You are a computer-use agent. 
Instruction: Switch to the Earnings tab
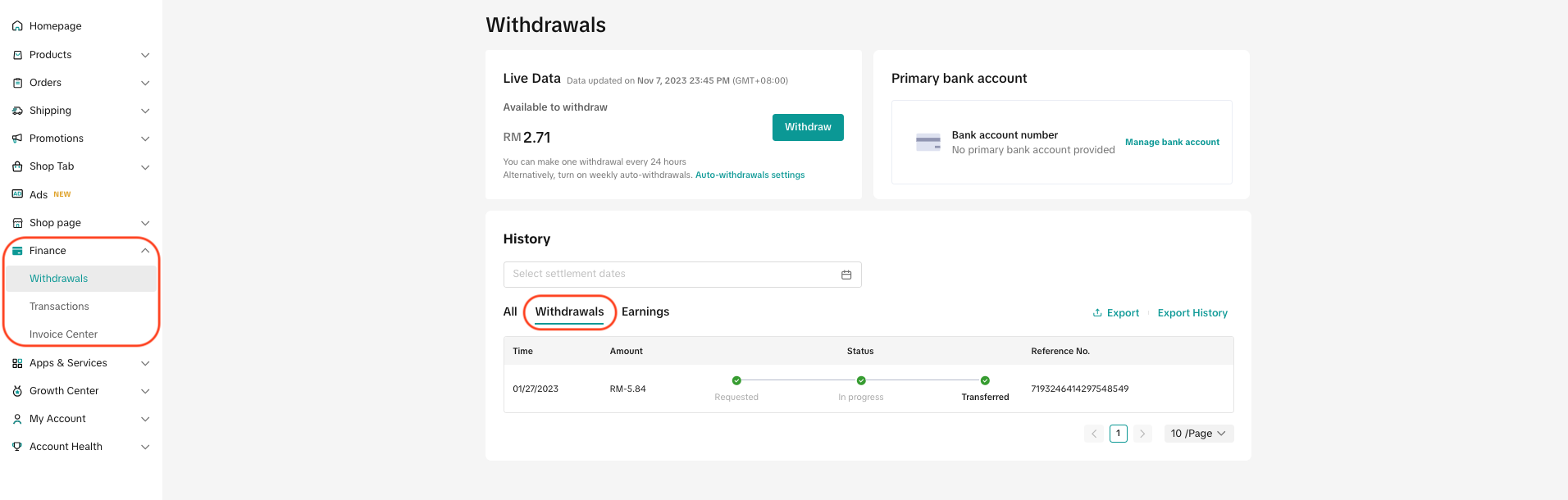click(x=645, y=311)
